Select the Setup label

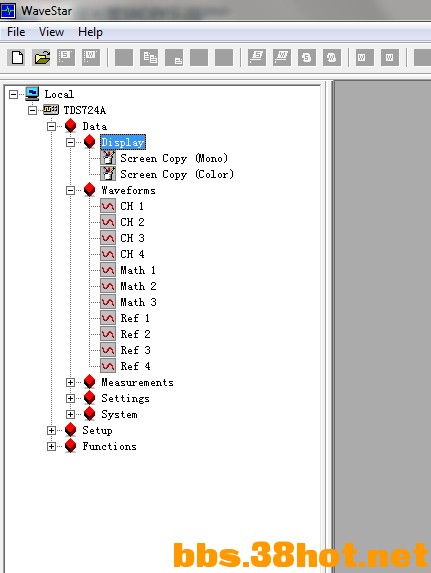(97, 430)
